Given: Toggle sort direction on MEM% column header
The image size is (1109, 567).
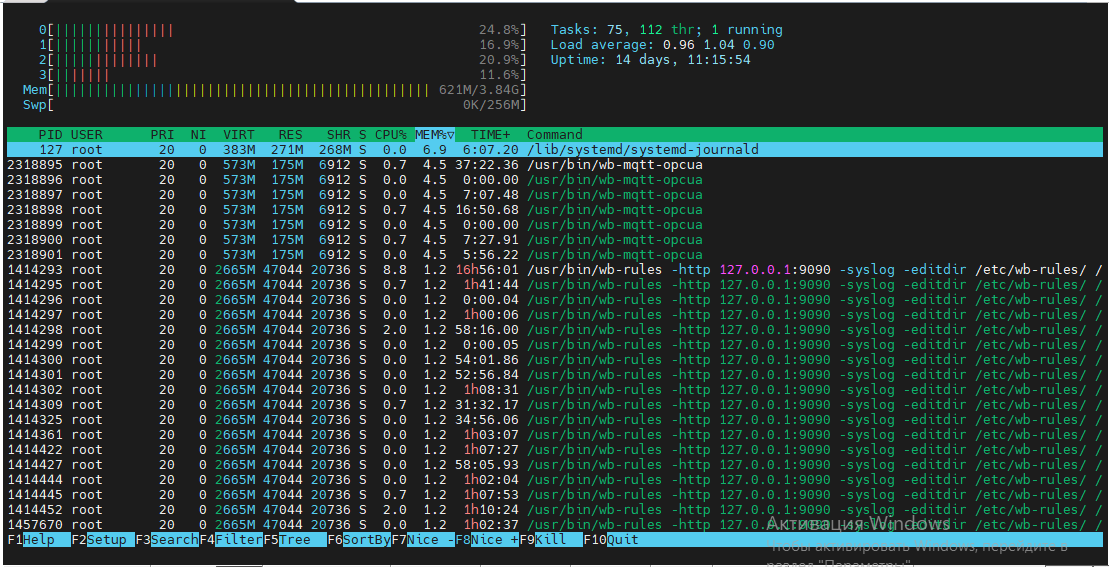Looking at the screenshot, I should 434,134.
